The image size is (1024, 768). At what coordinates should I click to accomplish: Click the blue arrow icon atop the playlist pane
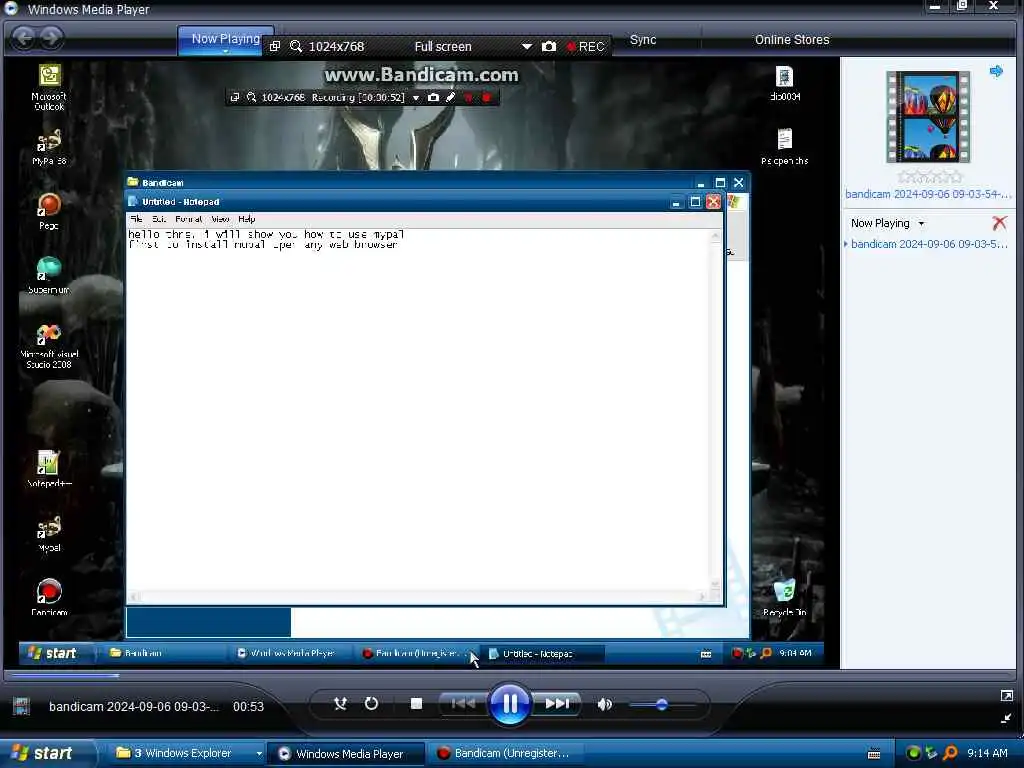tap(996, 71)
